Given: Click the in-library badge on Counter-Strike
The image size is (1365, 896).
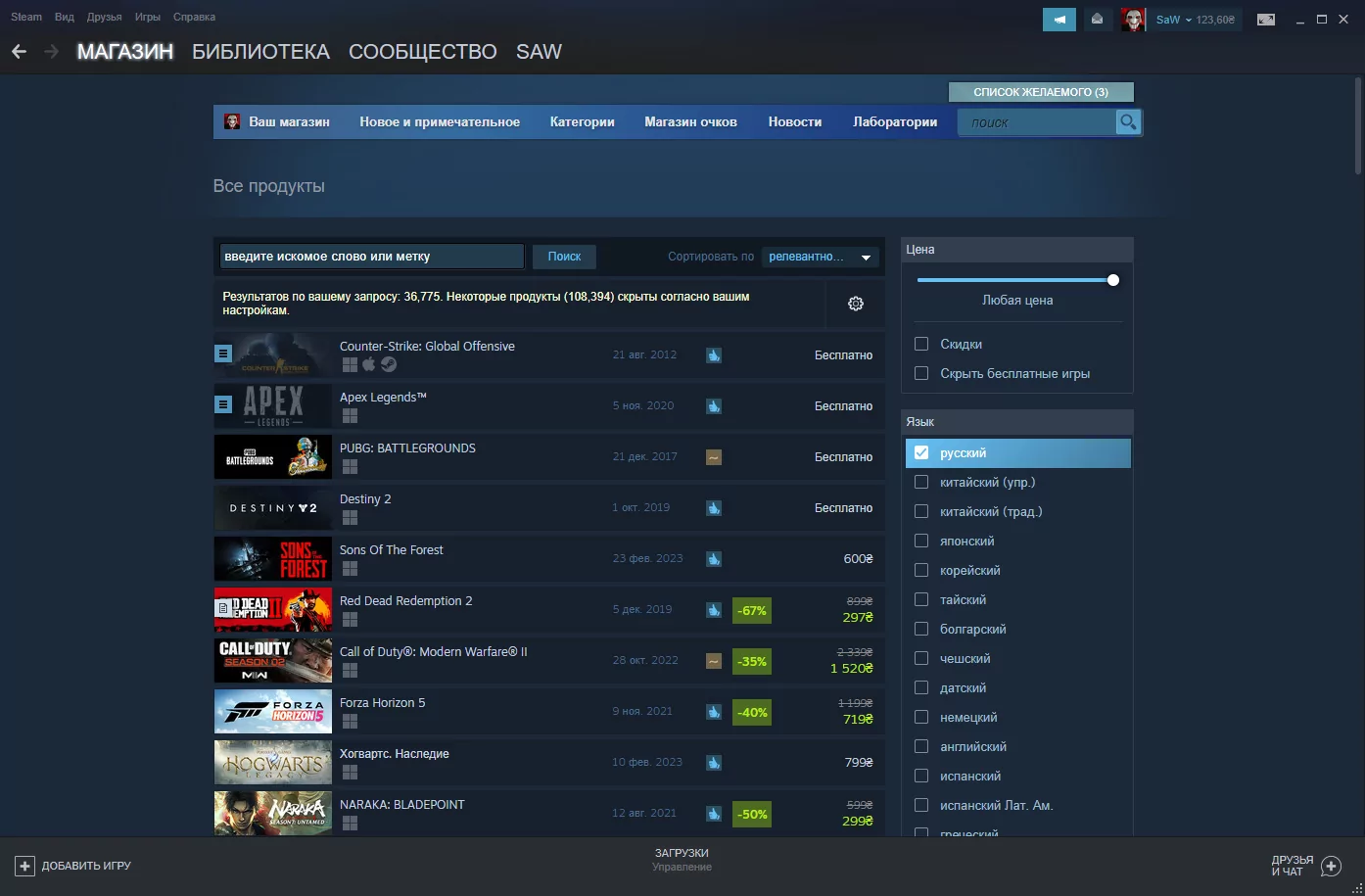Looking at the screenshot, I should pos(223,354).
